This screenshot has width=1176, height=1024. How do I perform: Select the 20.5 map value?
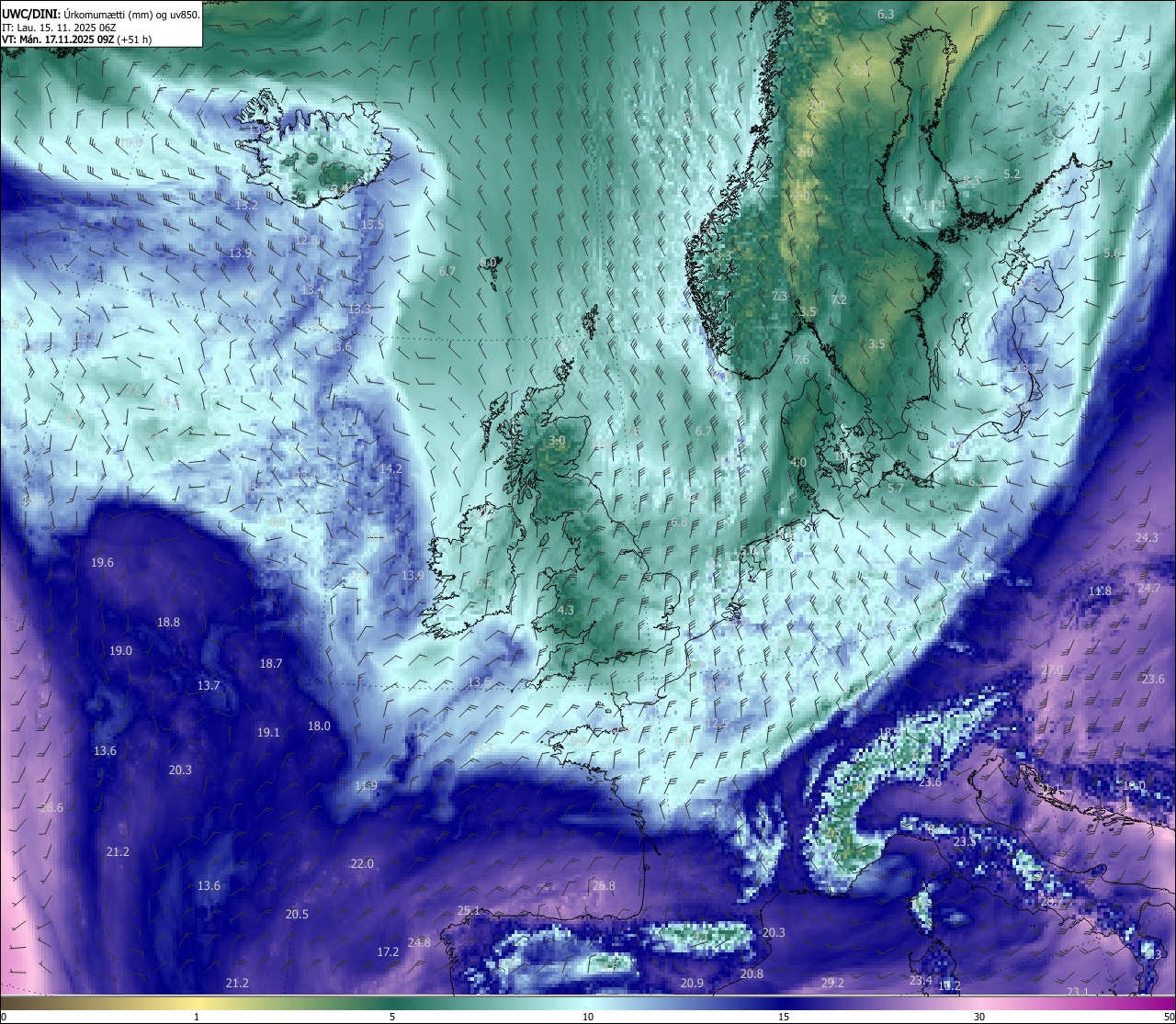pyautogui.click(x=297, y=914)
